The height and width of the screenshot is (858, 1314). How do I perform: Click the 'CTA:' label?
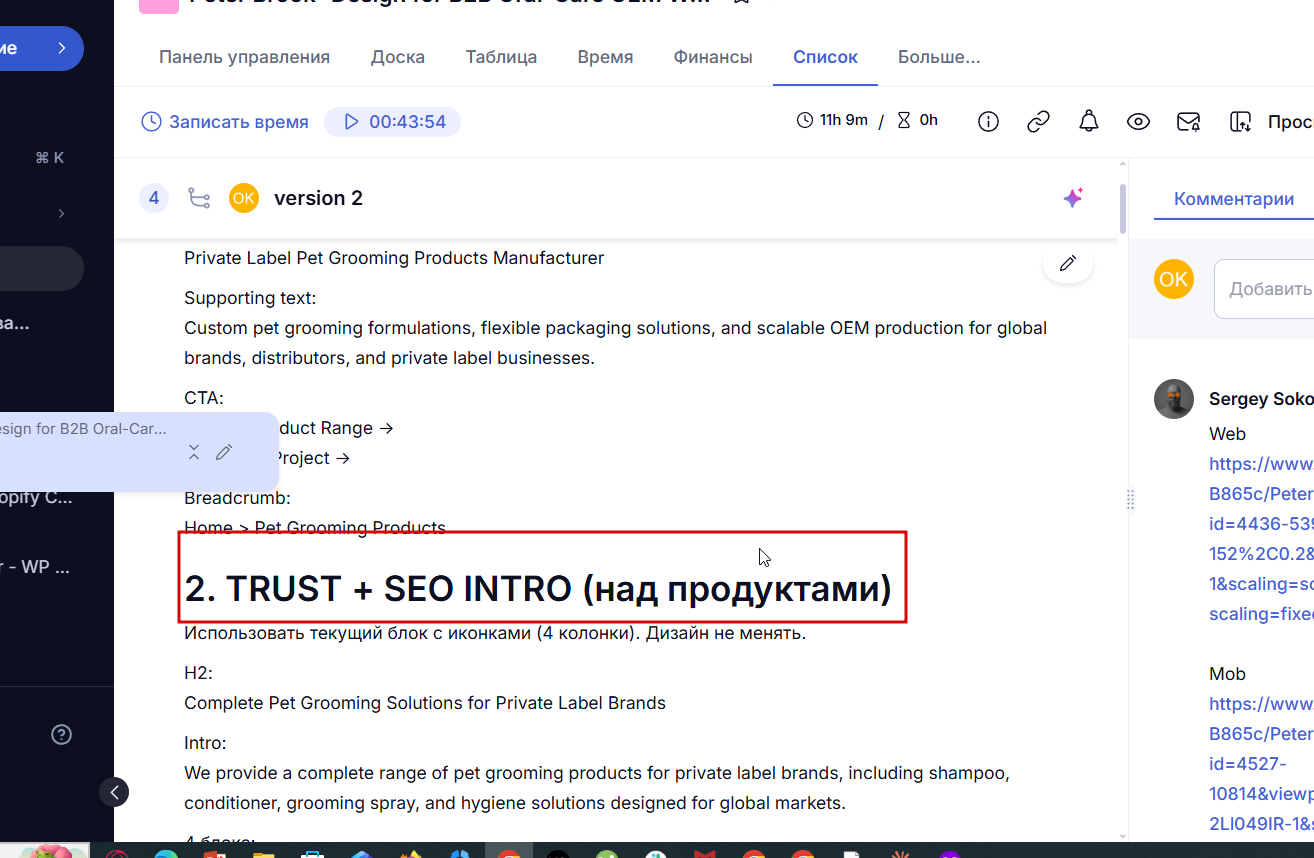pos(204,398)
